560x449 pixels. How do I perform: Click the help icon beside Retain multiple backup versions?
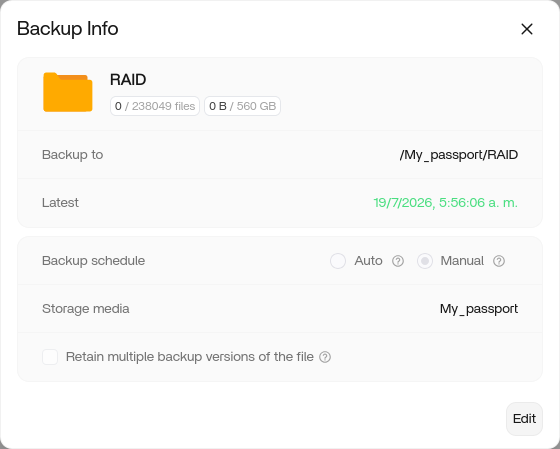(325, 357)
